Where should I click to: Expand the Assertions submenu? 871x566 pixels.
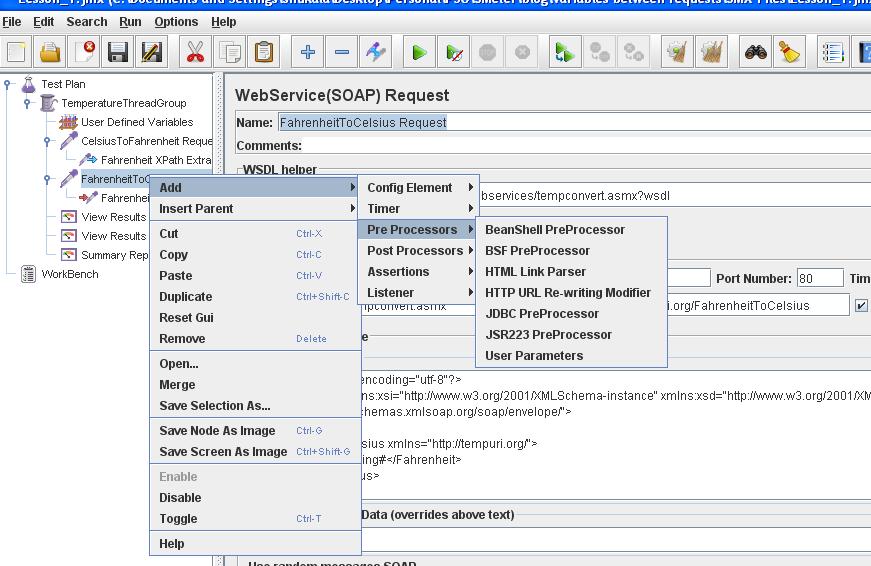[x=419, y=272]
